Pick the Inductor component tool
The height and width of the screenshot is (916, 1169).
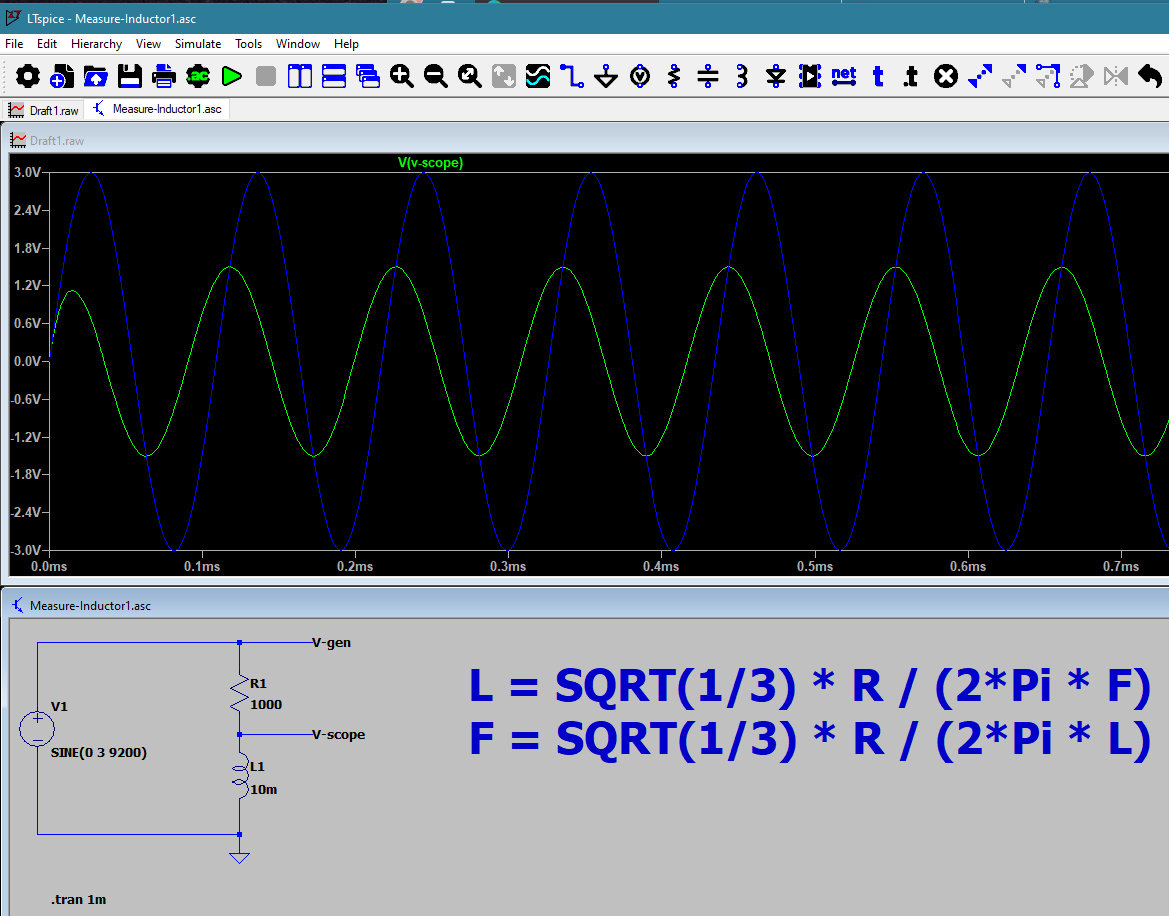pyautogui.click(x=742, y=76)
